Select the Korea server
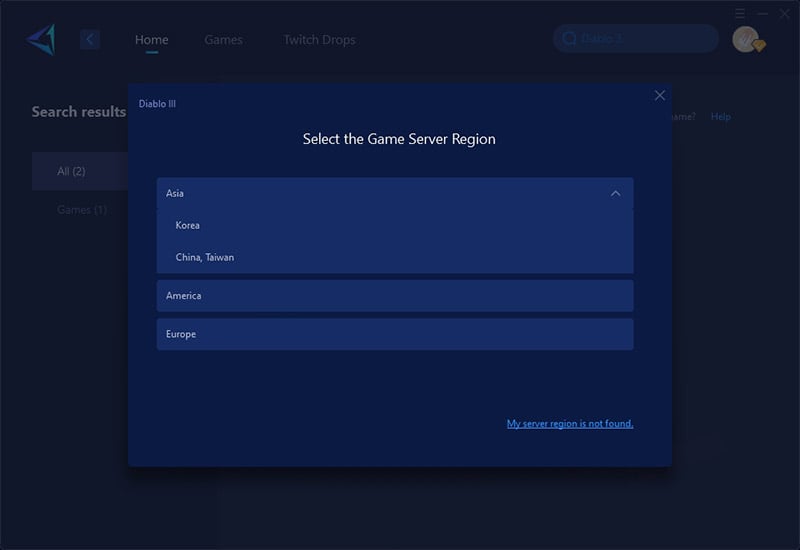The width and height of the screenshot is (800, 550). pos(395,225)
